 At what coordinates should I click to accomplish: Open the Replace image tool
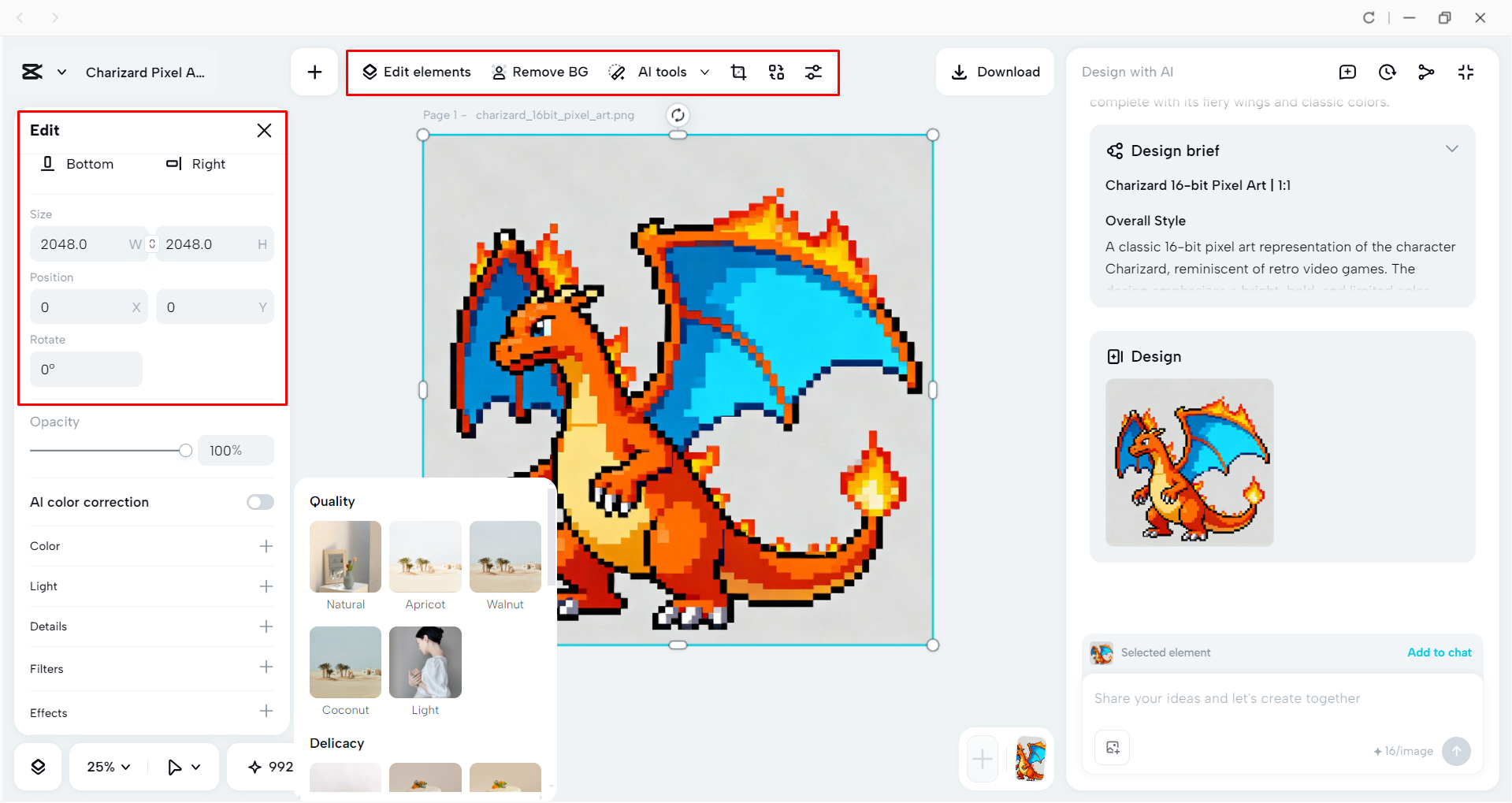776,72
